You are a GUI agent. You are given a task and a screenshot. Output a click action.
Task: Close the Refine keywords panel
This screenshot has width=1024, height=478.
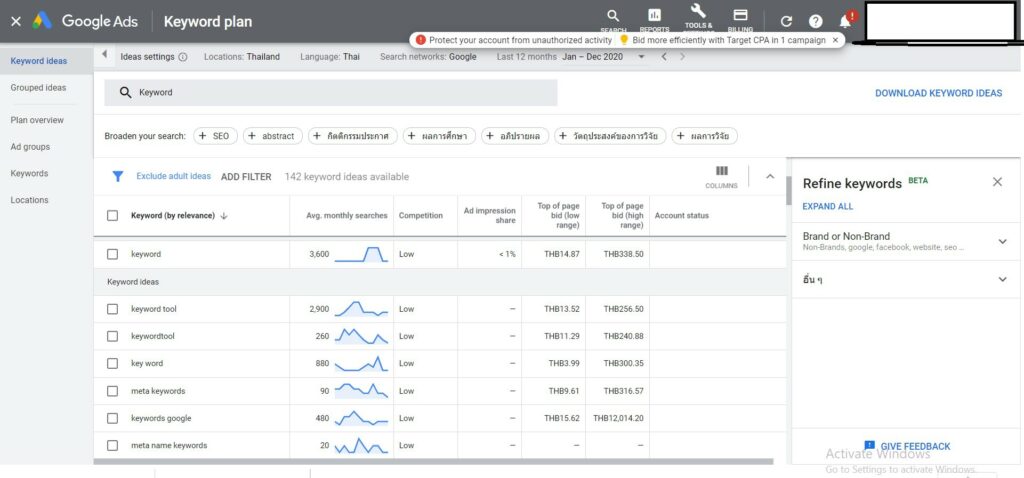pos(997,182)
